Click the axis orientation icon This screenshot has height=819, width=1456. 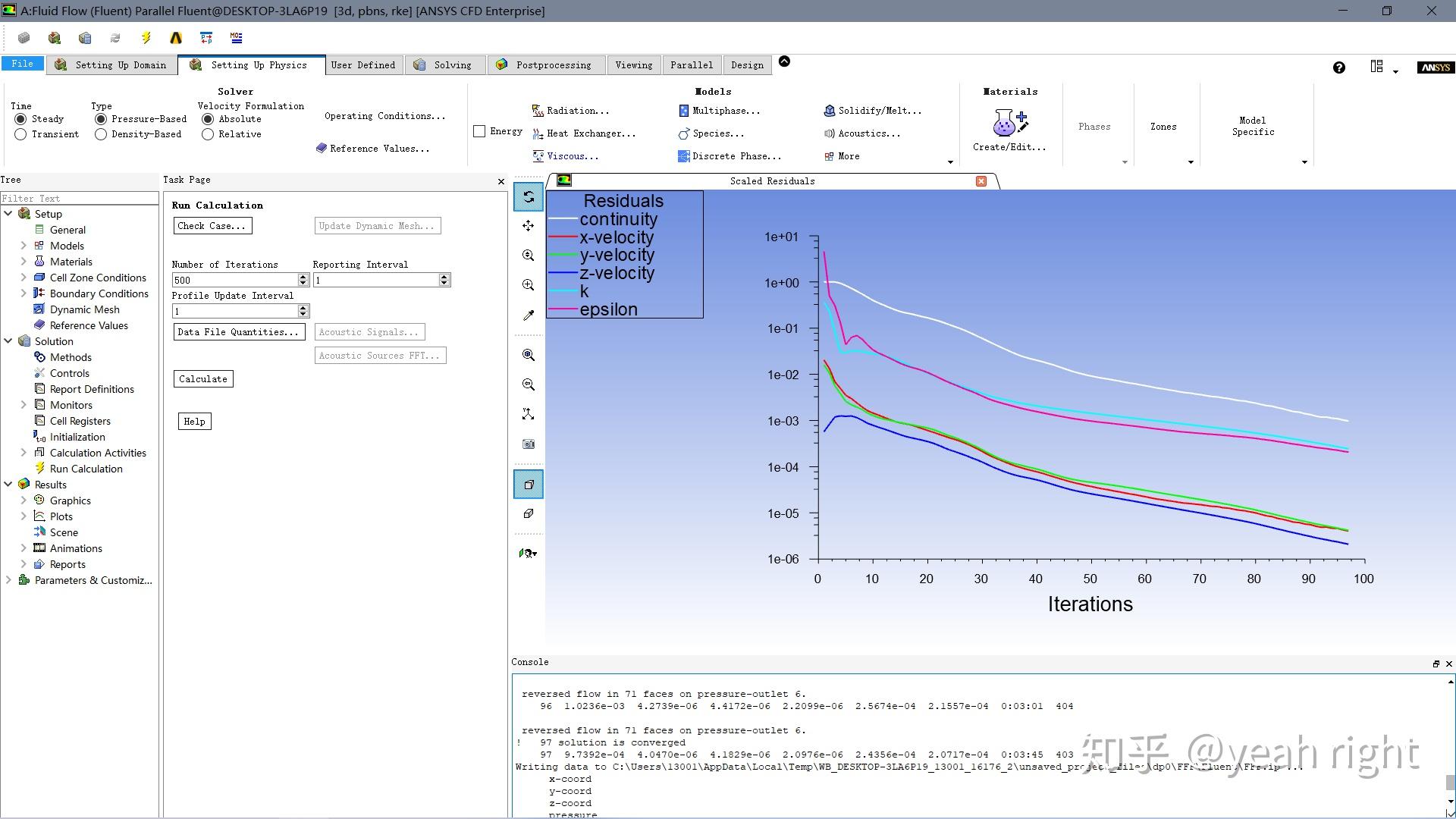(529, 414)
